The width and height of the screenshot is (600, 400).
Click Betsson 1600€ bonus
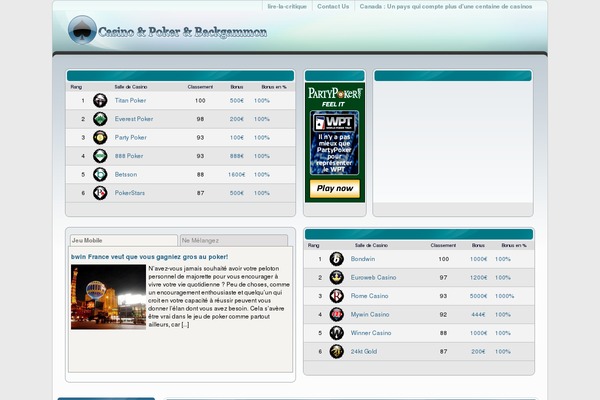click(x=236, y=175)
